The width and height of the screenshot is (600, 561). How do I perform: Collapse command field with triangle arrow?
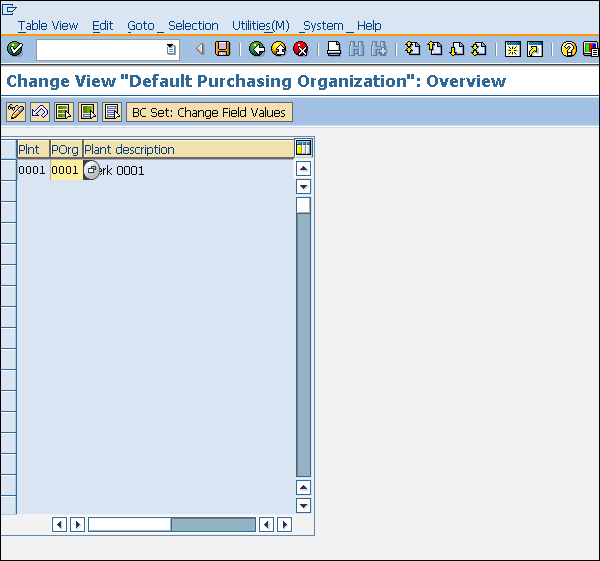pos(200,49)
